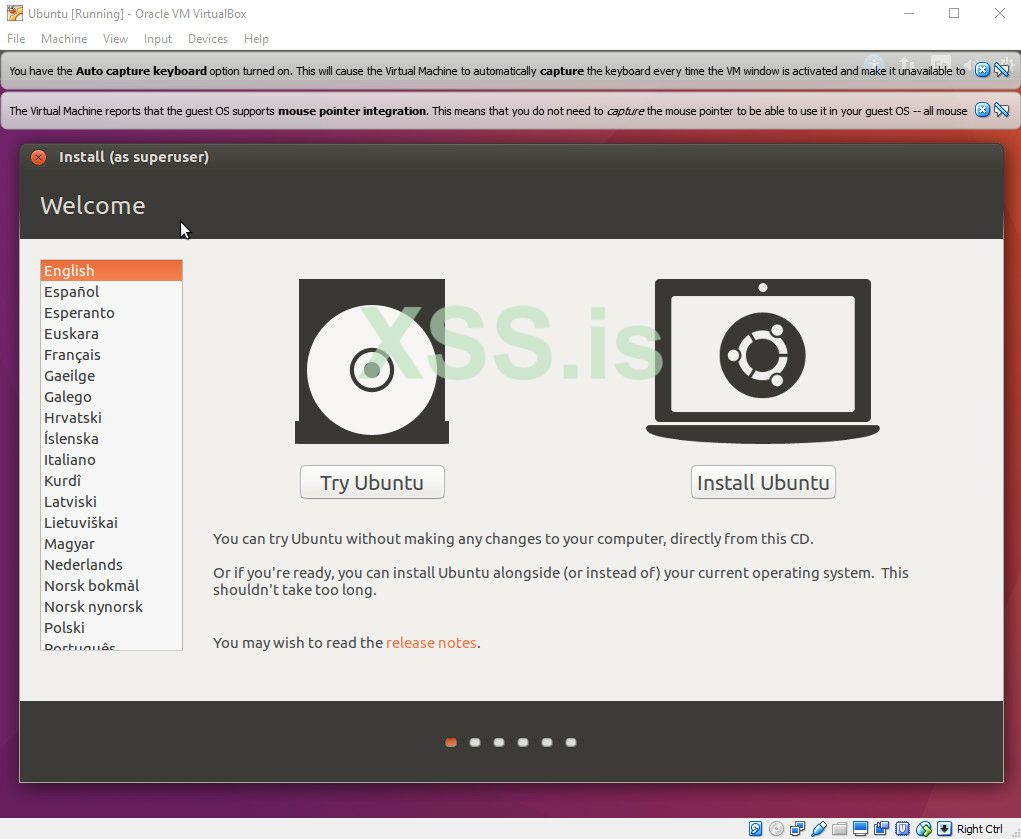Open the release notes link
The image size is (1021, 839).
[x=431, y=643]
